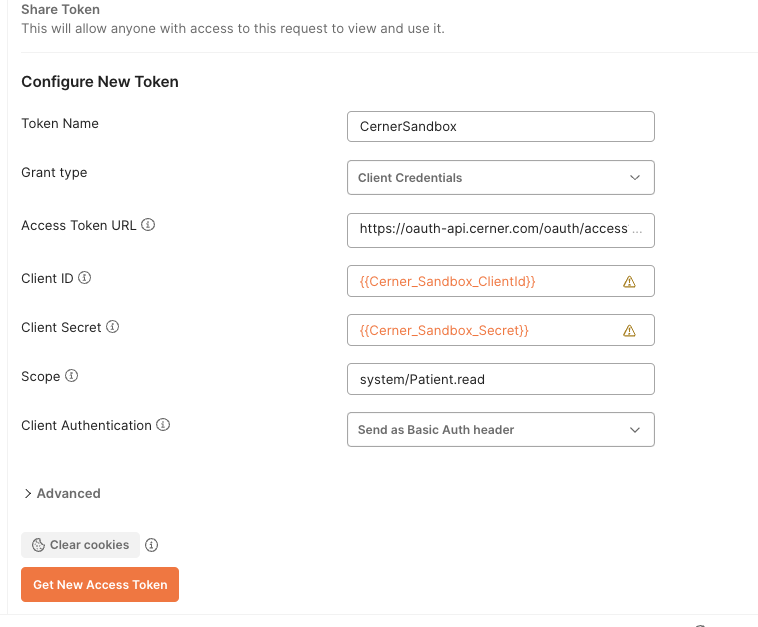Screen dimensions: 758x627
Task: Click the Clear cookies button
Action: [x=80, y=545]
